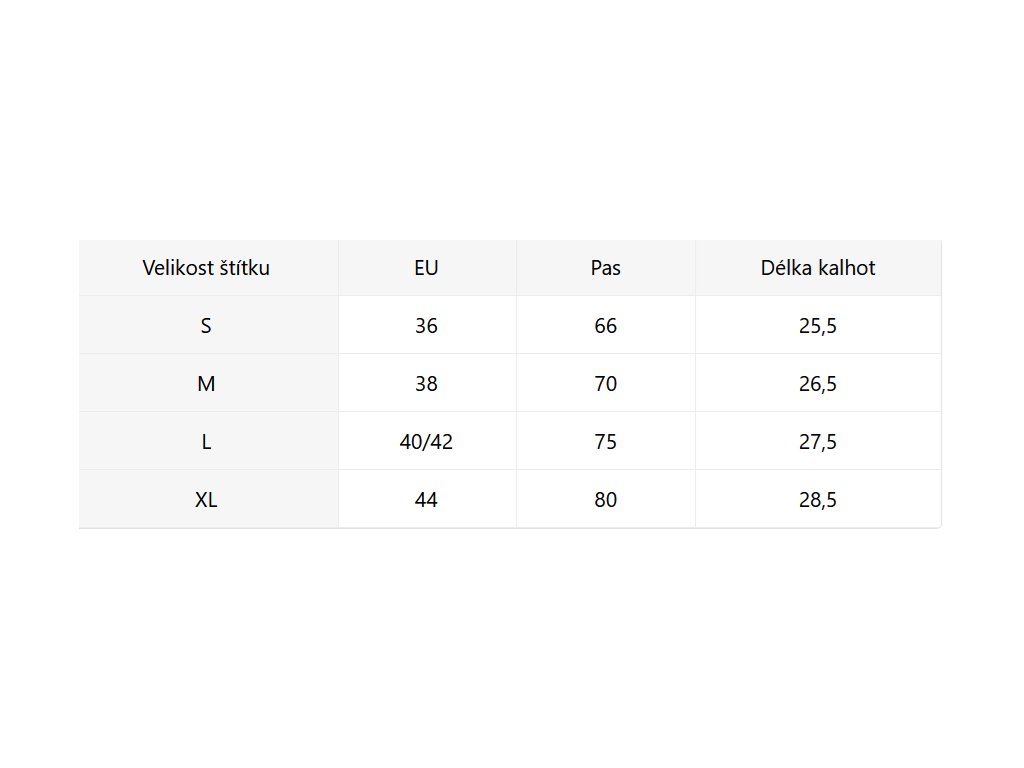This screenshot has width=1024, height=768.
Task: Click trouser length 27,5 cell
Action: coord(817,442)
